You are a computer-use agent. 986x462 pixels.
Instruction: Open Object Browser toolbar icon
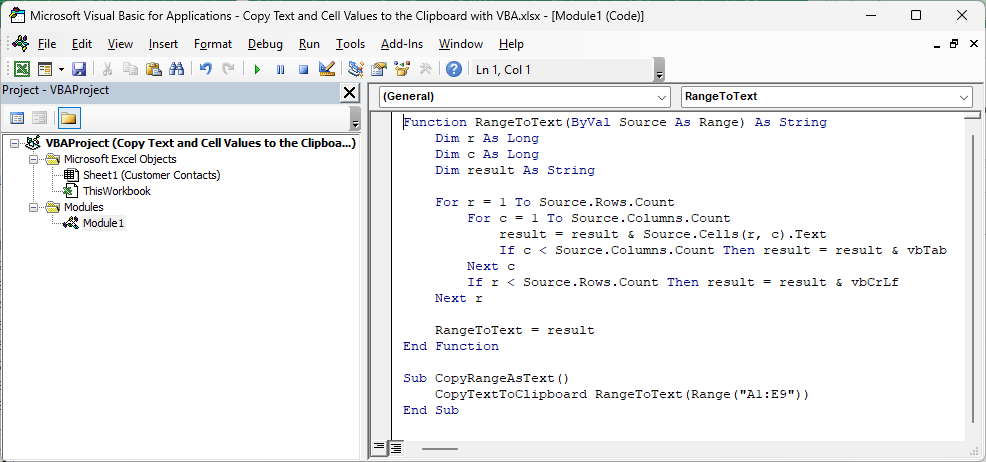[402, 69]
